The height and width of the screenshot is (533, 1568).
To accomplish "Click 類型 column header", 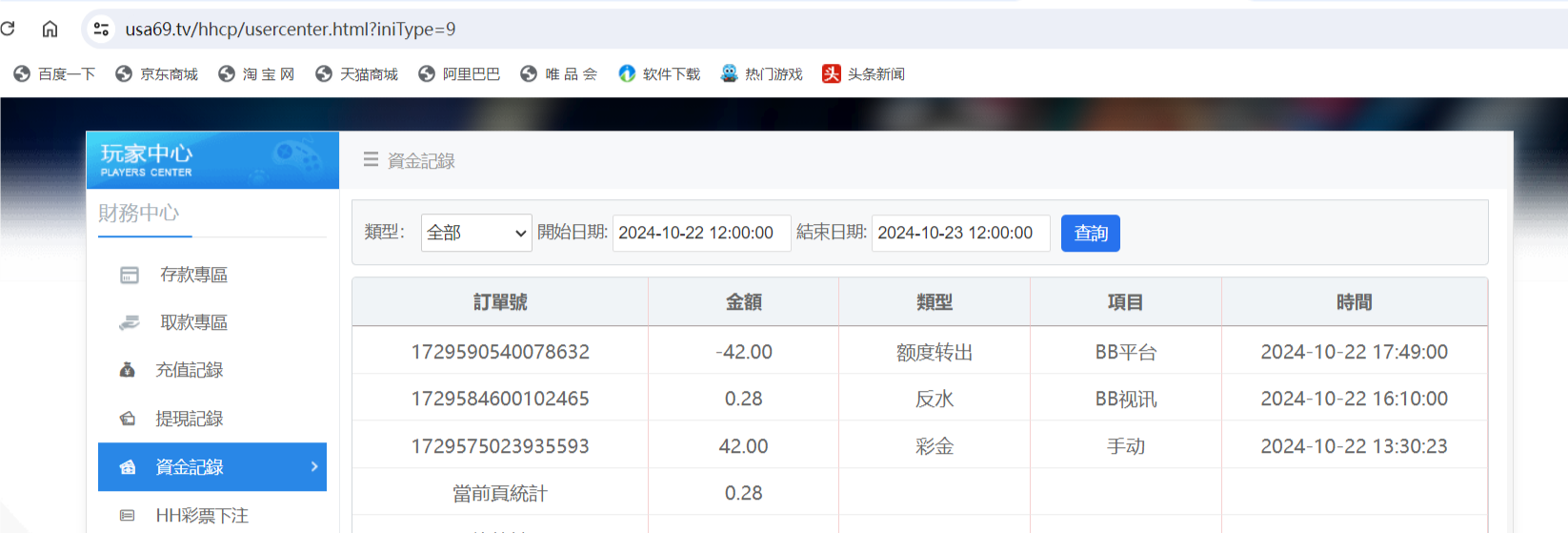I will pos(935,302).
